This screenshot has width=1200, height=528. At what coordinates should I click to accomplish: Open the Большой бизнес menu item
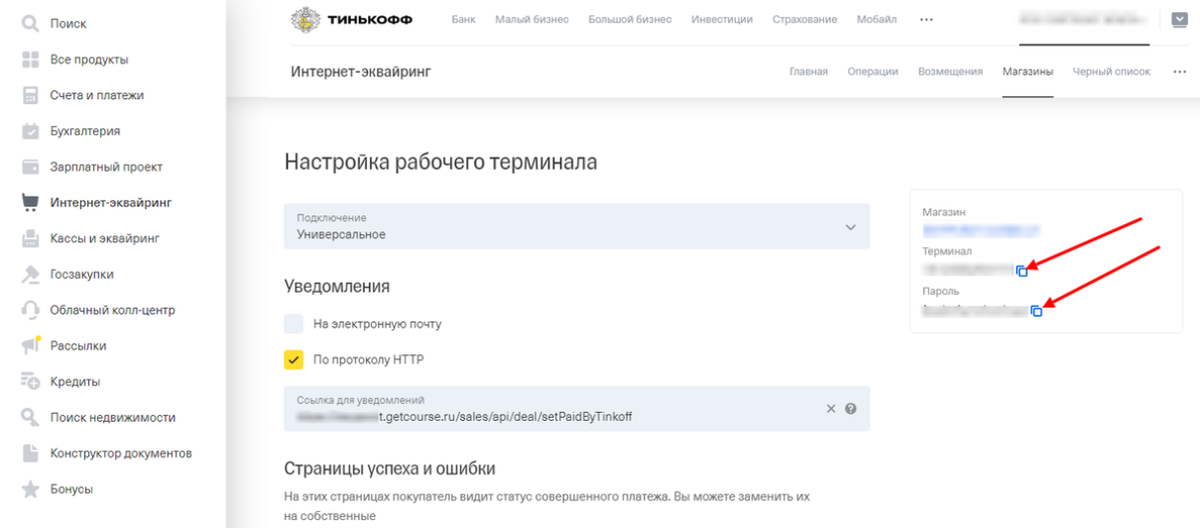630,19
